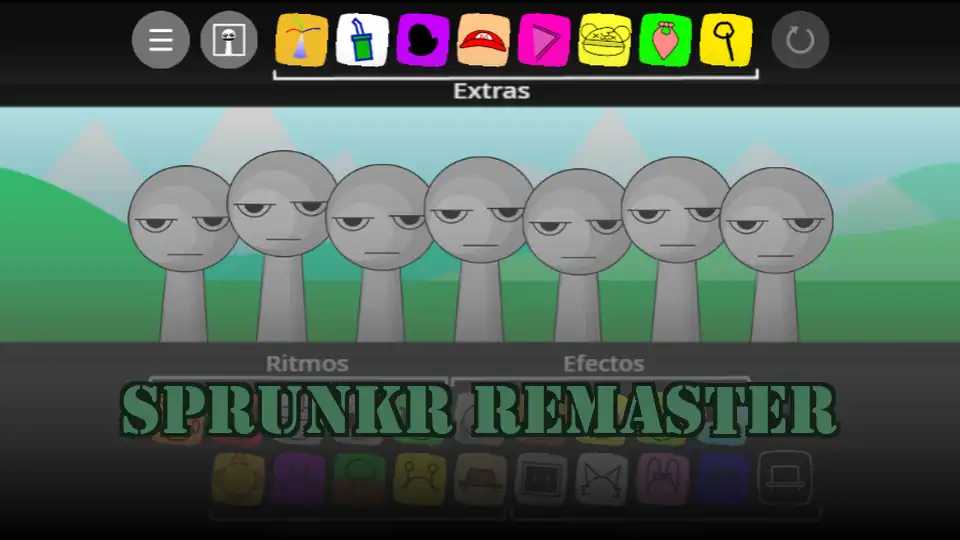The width and height of the screenshot is (960, 540).
Task: Choose the black top hat icon
Action: click(x=784, y=479)
